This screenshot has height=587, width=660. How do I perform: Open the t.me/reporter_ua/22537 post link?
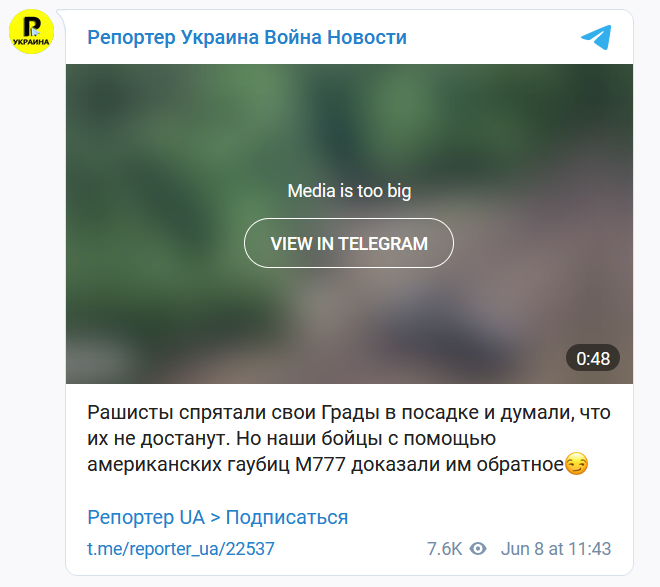click(x=181, y=549)
